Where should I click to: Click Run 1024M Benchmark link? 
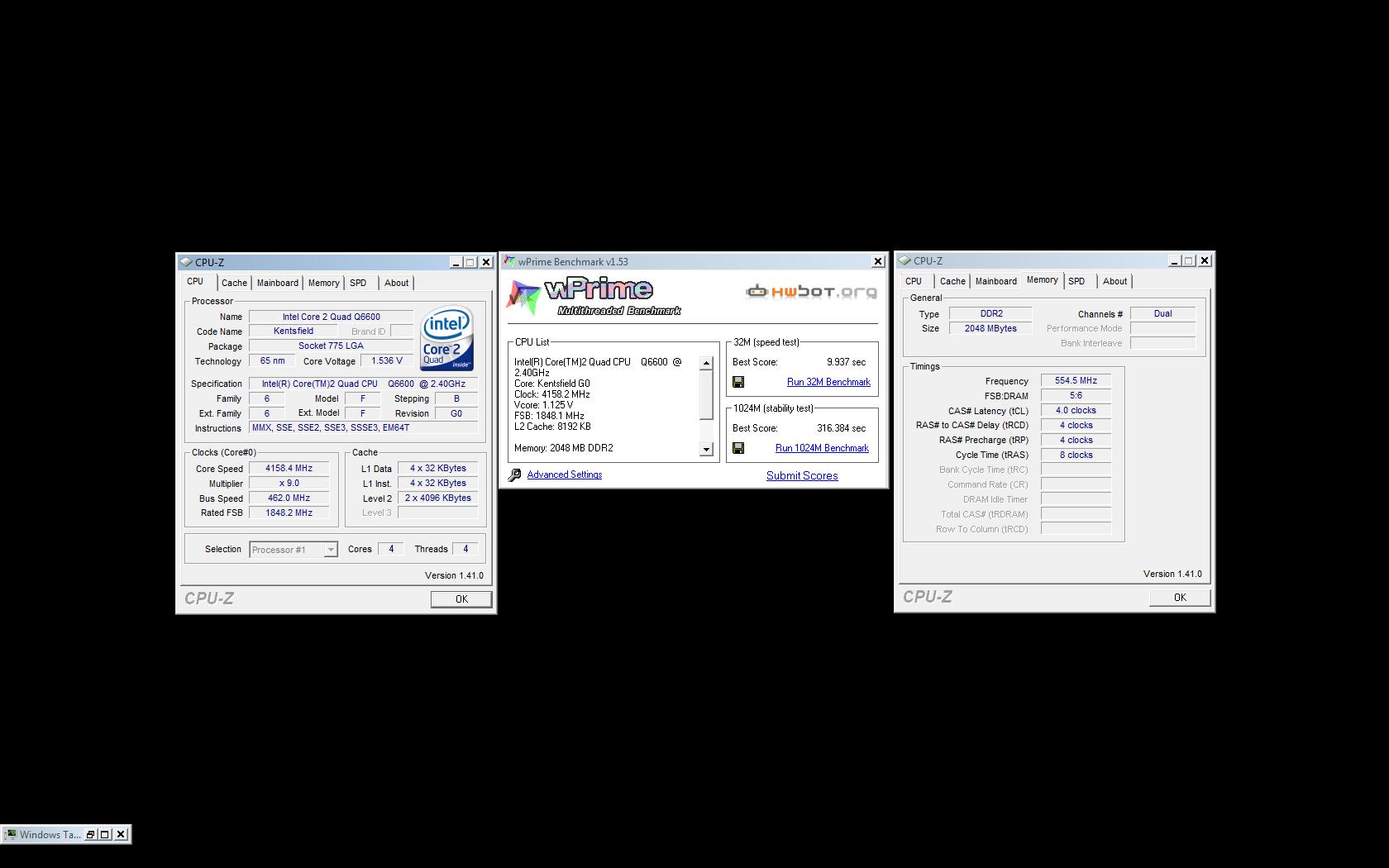pos(822,448)
